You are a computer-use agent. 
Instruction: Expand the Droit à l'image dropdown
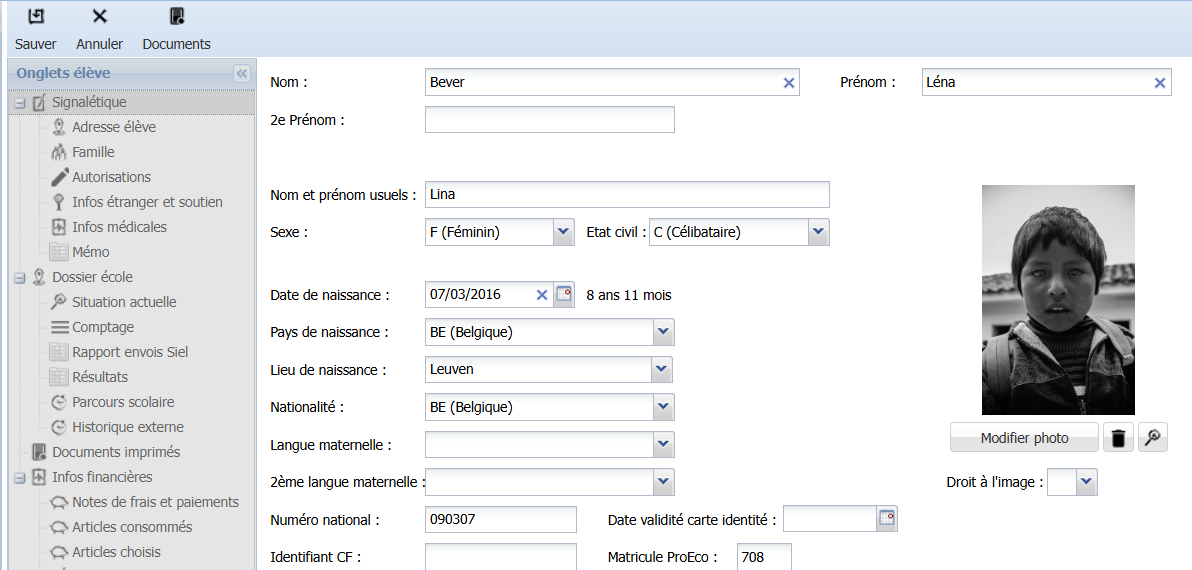1086,482
